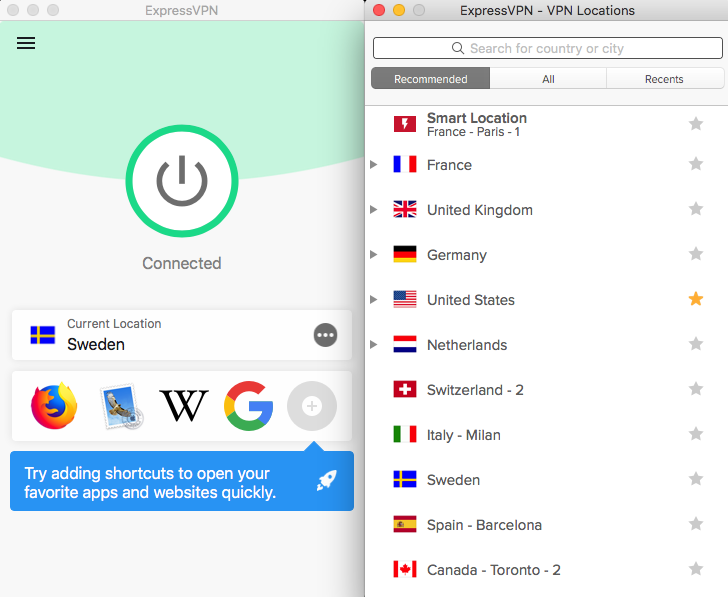Favorite Canada - Toronto - 2 using its star
This screenshot has width=728, height=597.
[x=696, y=569]
